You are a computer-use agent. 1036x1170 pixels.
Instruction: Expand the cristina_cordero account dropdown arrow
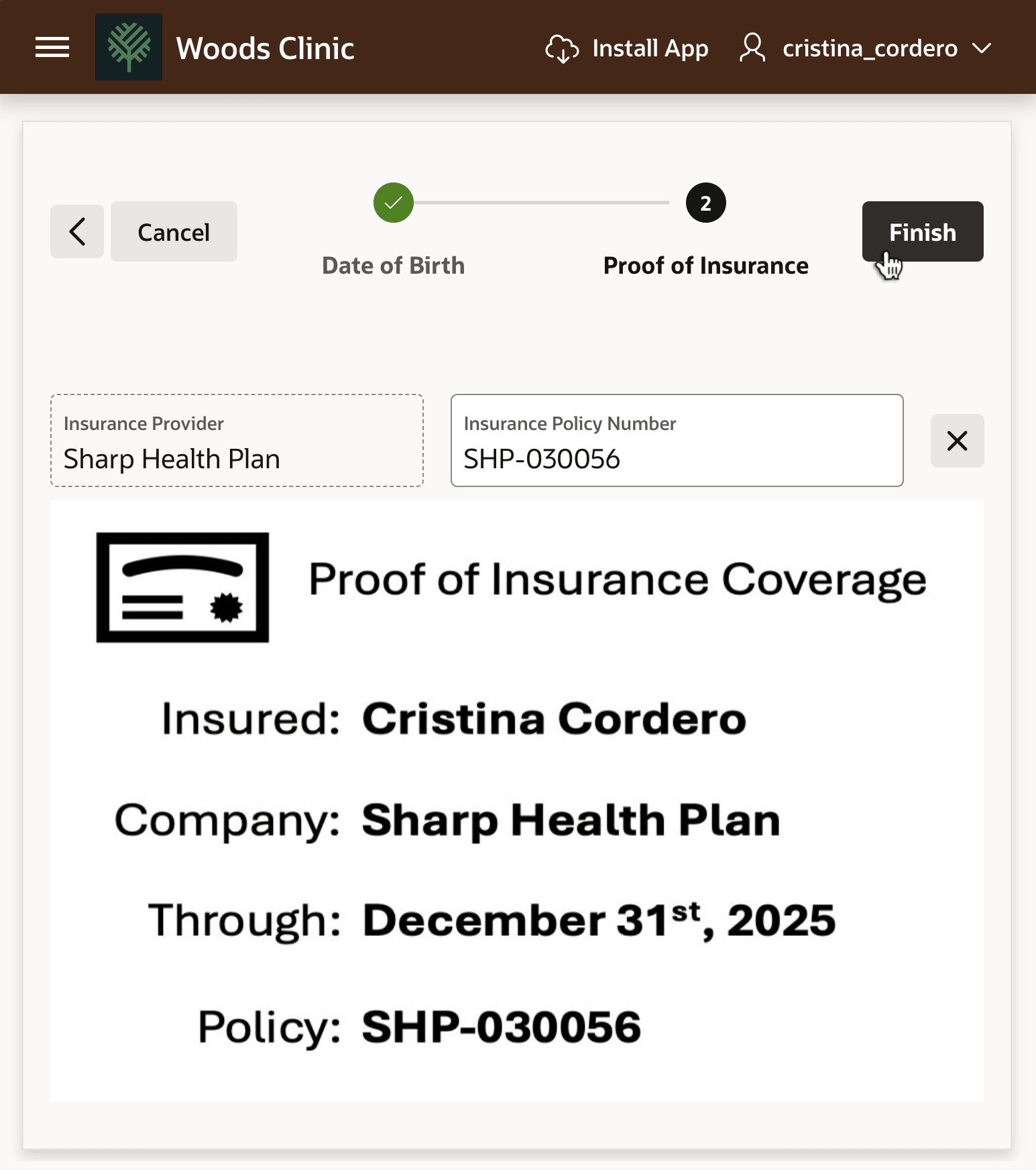point(982,48)
